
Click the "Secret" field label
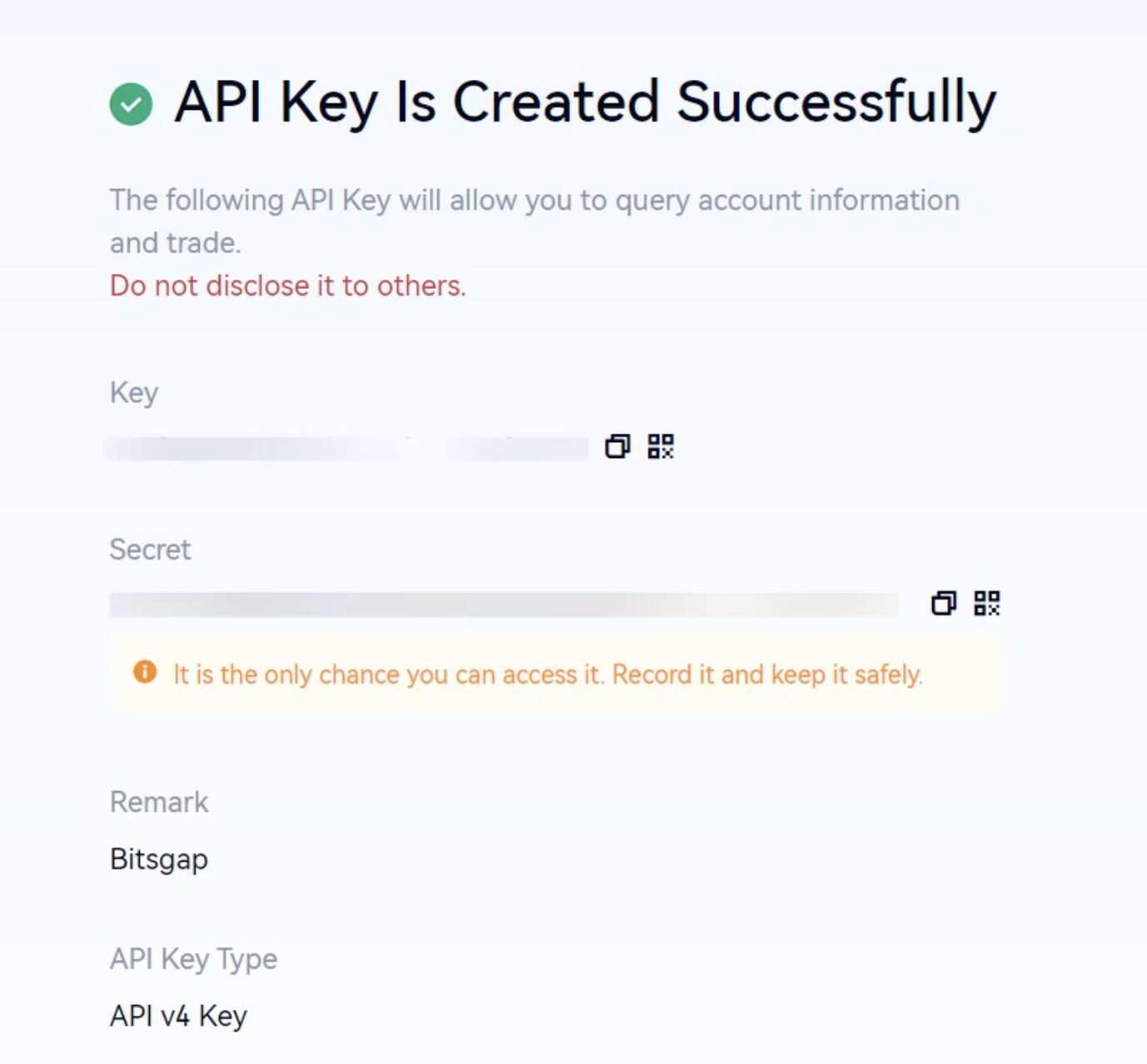(x=151, y=549)
